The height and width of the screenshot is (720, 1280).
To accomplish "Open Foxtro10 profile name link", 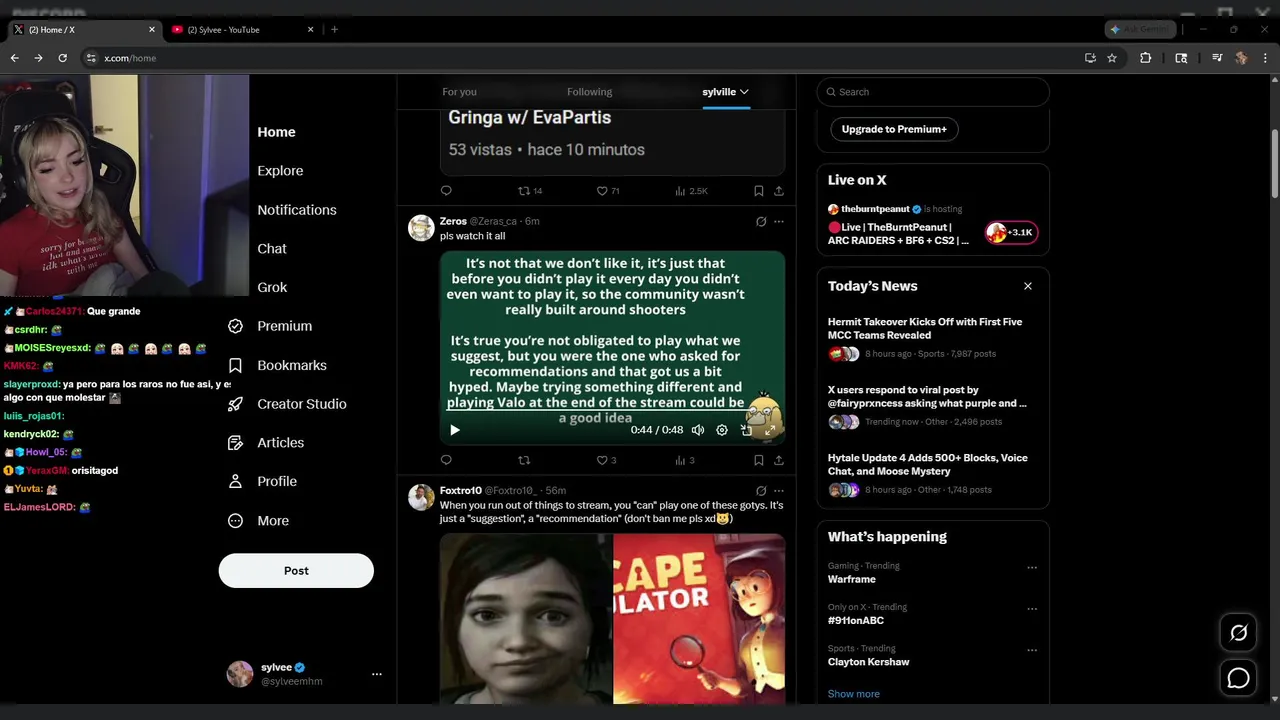I will point(460,491).
